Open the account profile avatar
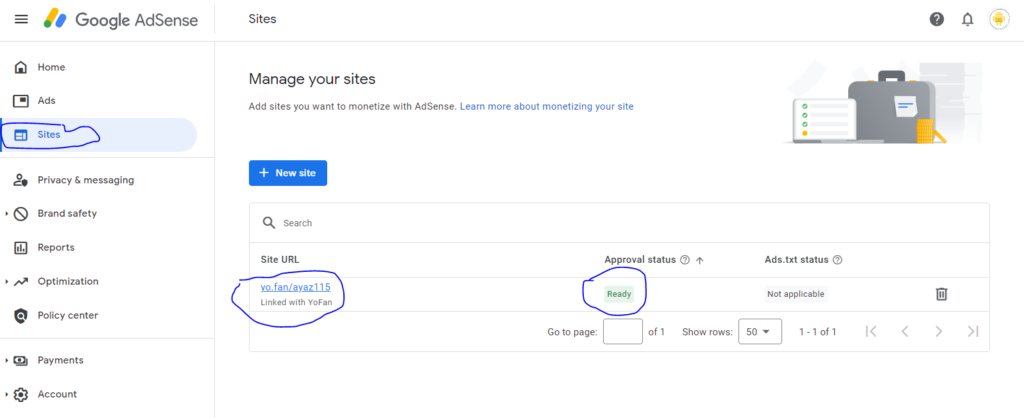This screenshot has width=1024, height=418. (999, 20)
